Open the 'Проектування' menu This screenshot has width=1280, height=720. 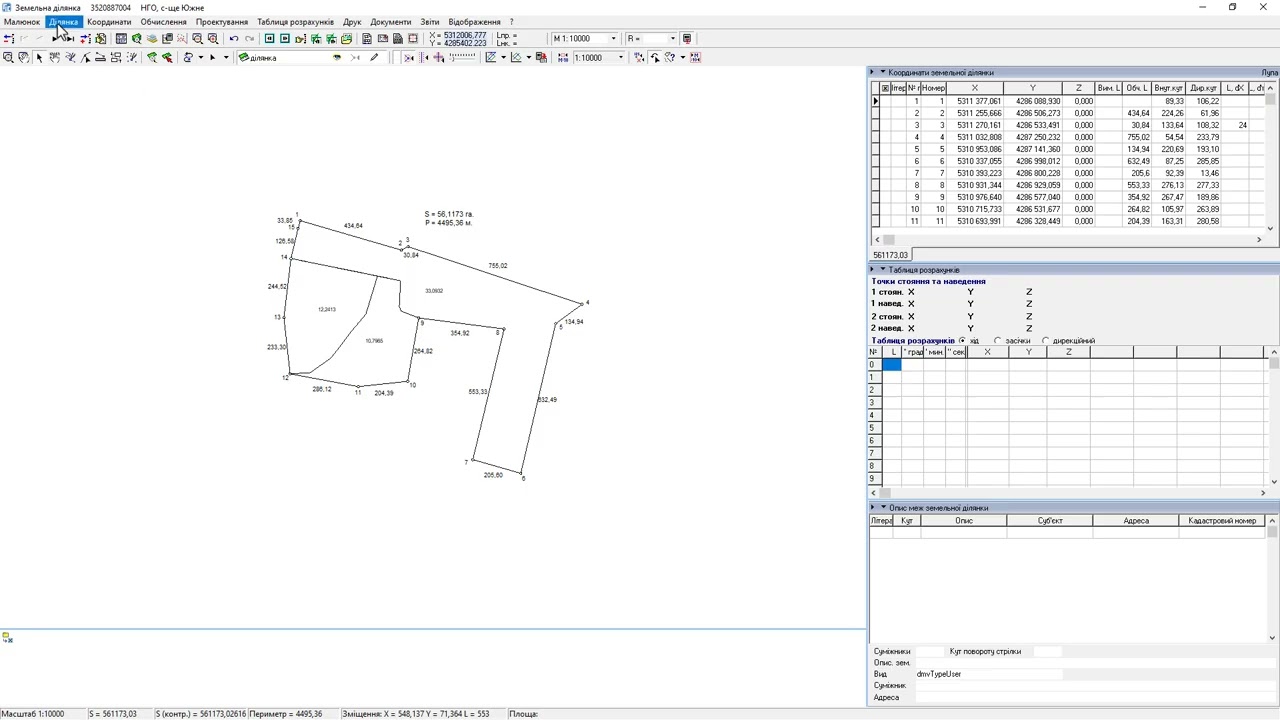click(x=222, y=22)
